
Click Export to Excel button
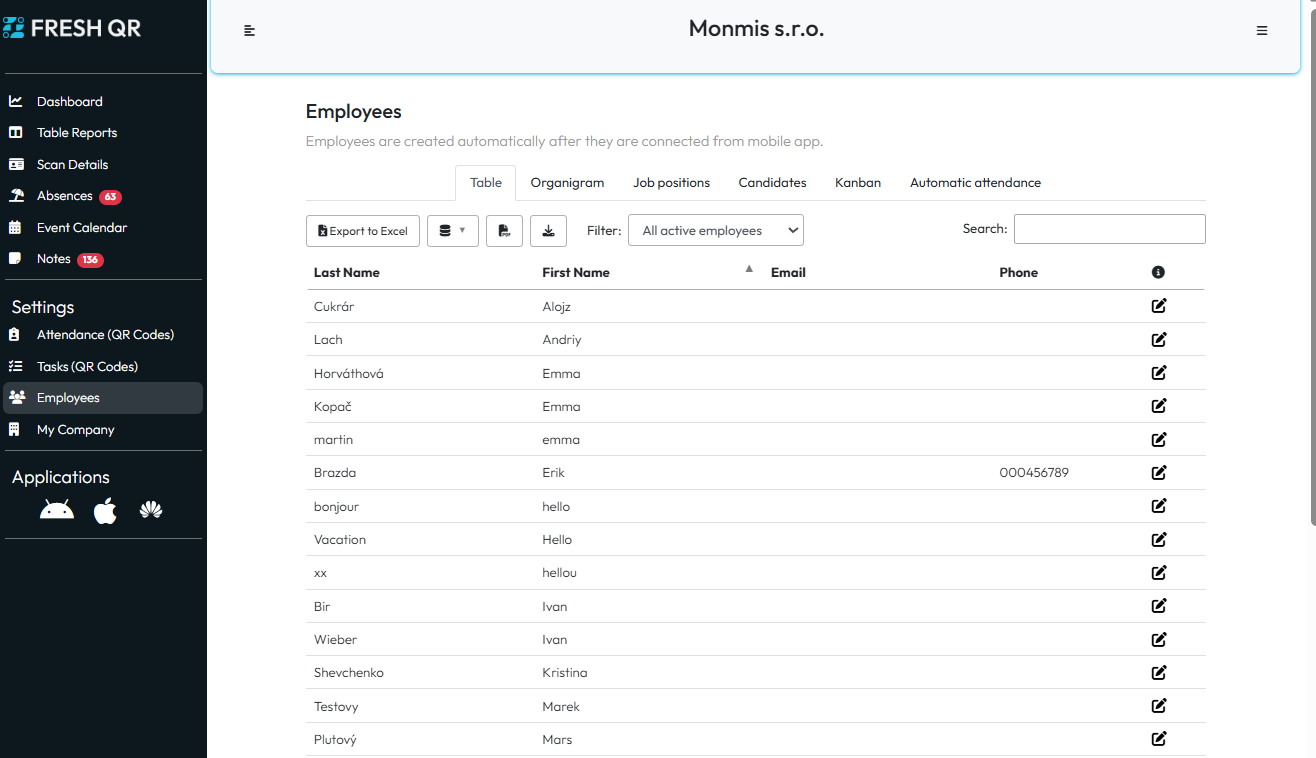[363, 231]
